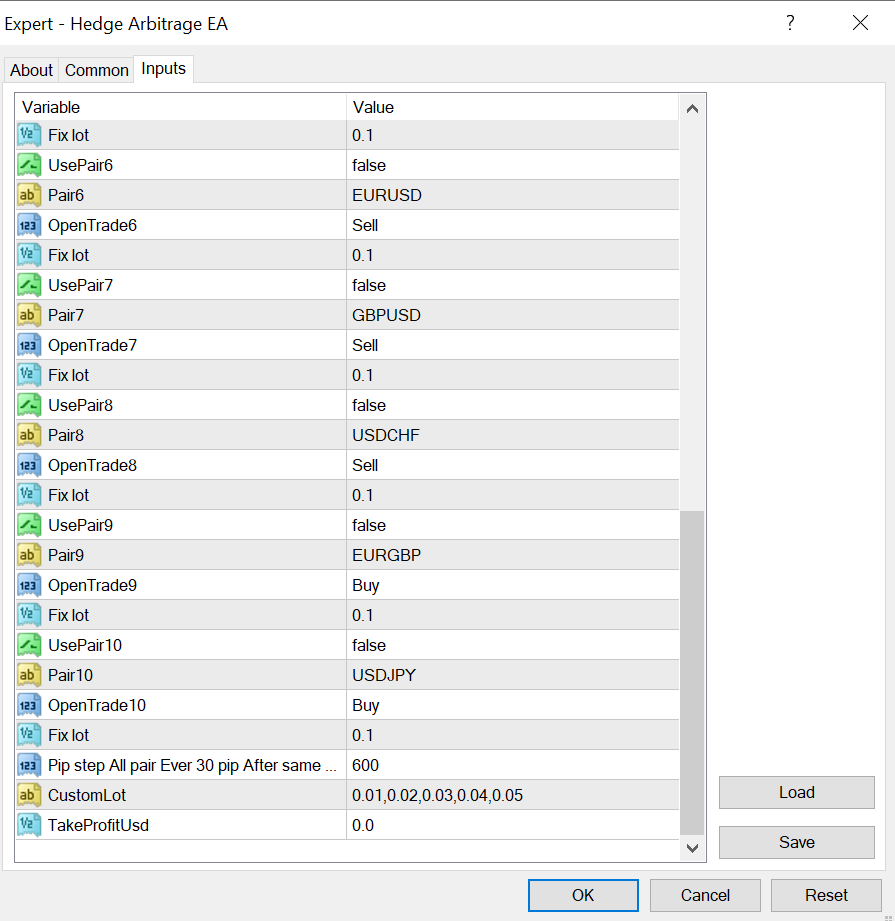Screen dimensions: 895x921
Task: Edit the Pip step value 600
Action: [x=512, y=765]
